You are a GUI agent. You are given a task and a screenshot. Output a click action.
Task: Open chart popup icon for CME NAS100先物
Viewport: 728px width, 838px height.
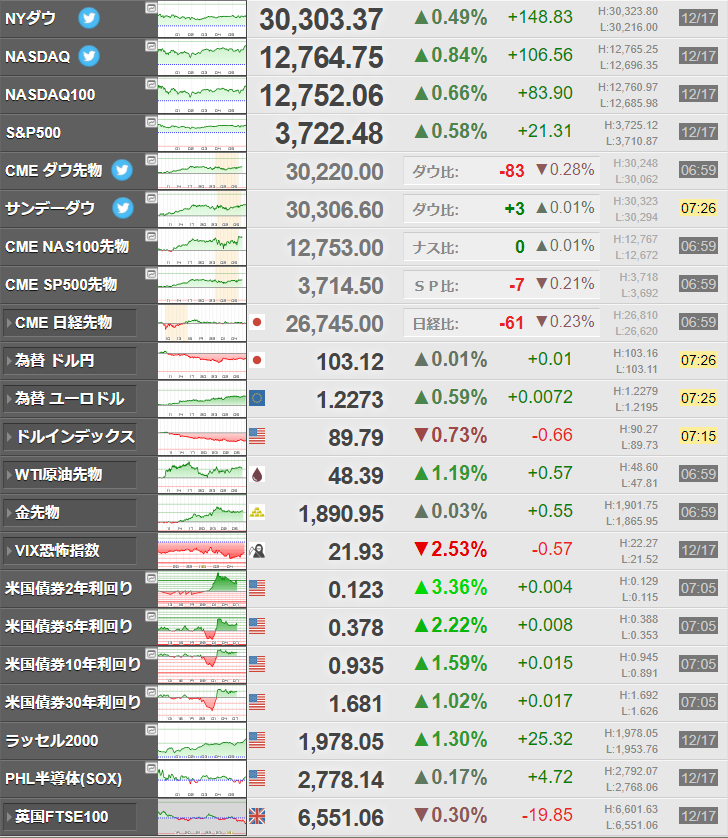(x=151, y=236)
